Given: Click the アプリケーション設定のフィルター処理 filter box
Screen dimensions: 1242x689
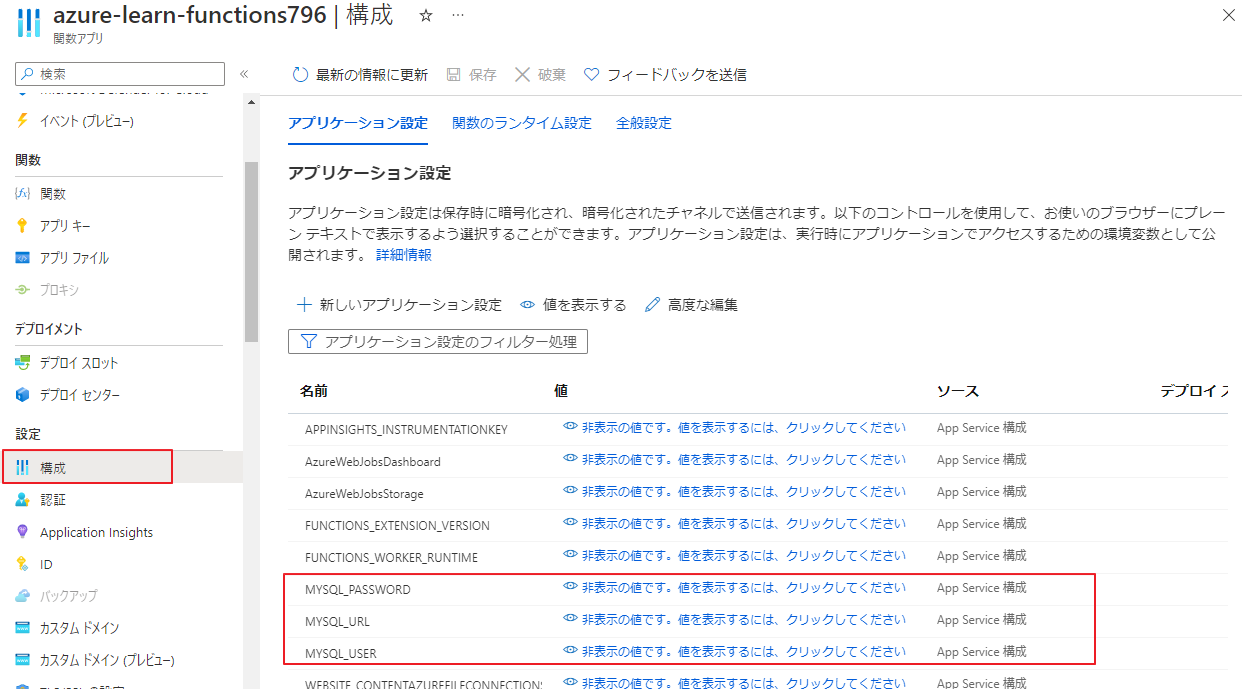Looking at the screenshot, I should point(438,342).
